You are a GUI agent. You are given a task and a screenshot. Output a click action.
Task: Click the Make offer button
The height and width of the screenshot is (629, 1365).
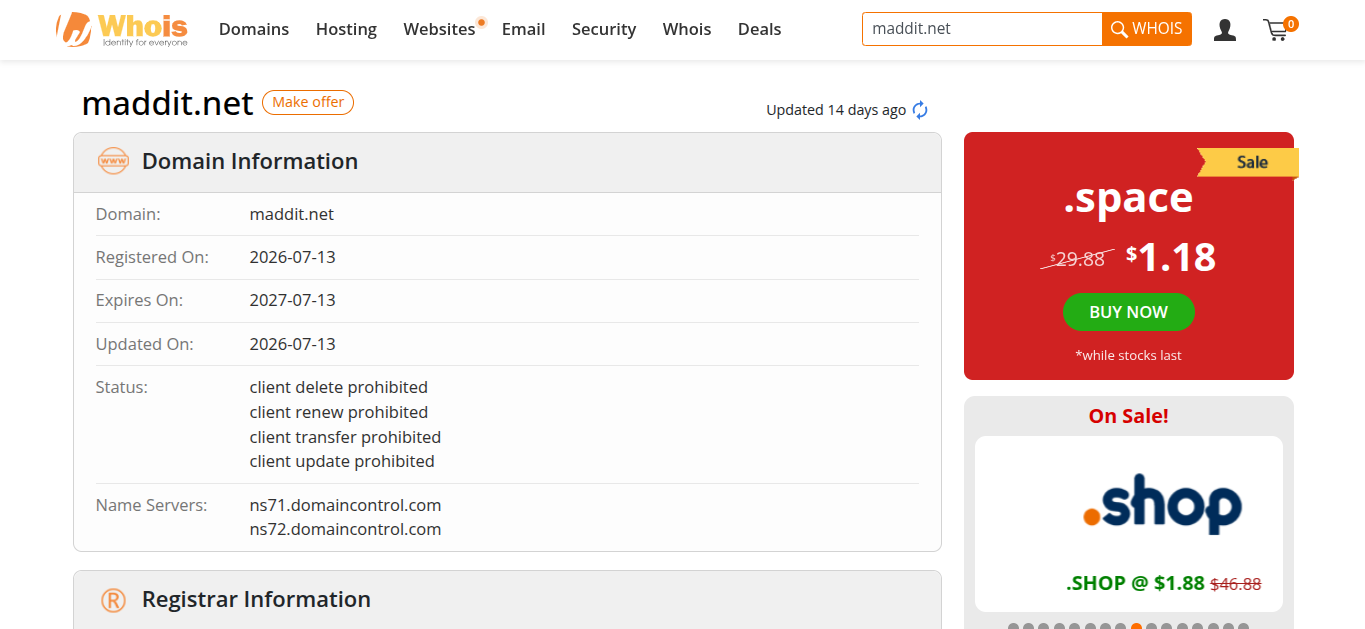(x=308, y=102)
